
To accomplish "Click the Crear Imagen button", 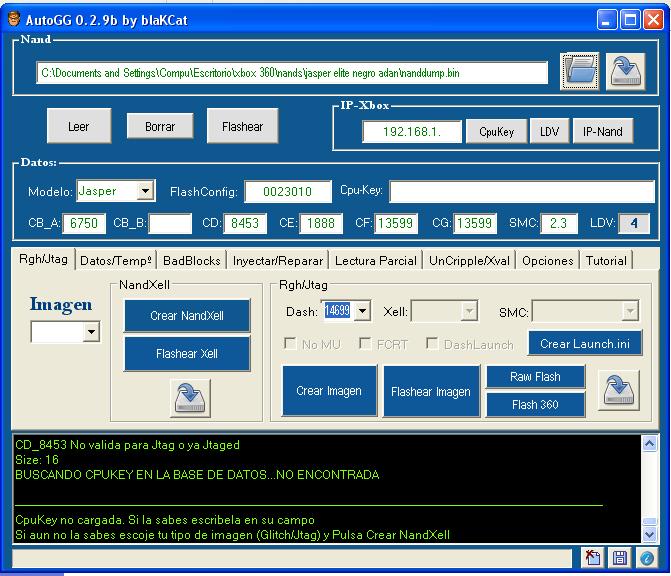I will pos(329,391).
